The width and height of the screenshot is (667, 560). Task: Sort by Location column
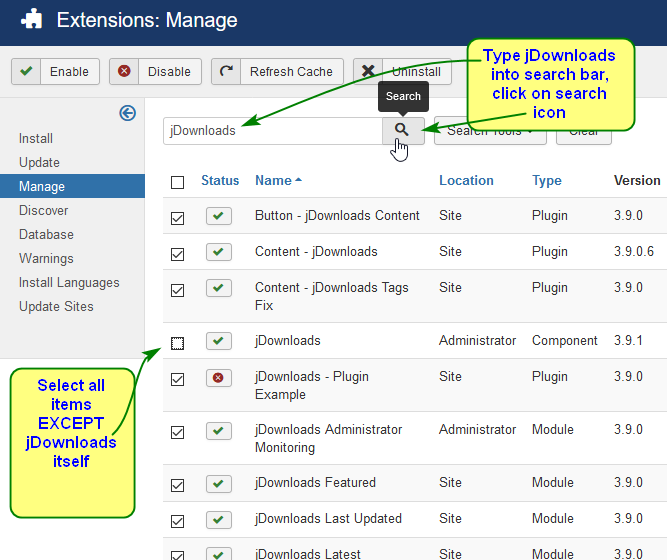466,180
